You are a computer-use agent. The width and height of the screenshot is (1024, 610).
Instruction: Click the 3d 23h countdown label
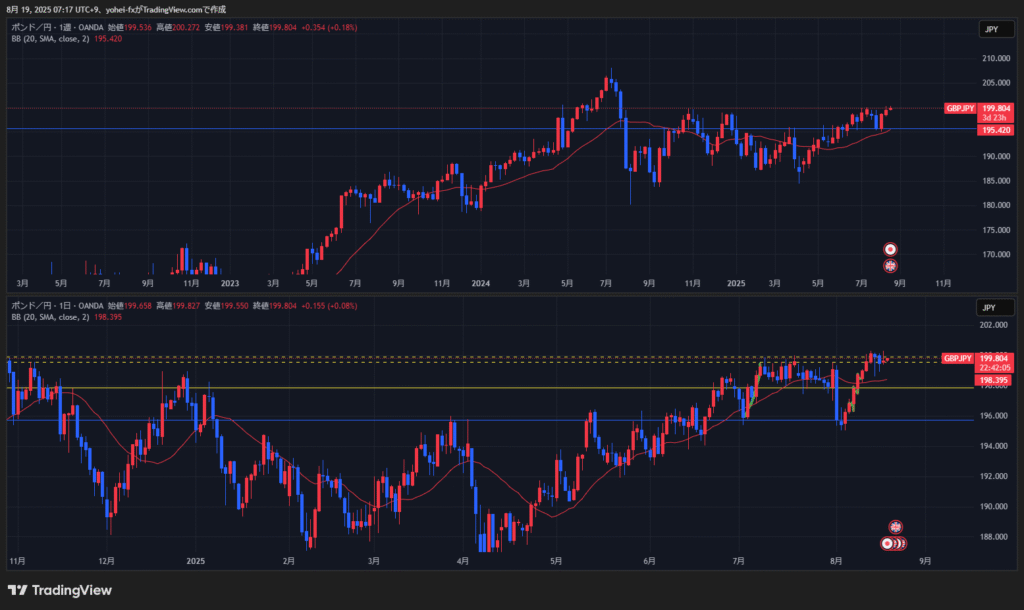coord(995,118)
